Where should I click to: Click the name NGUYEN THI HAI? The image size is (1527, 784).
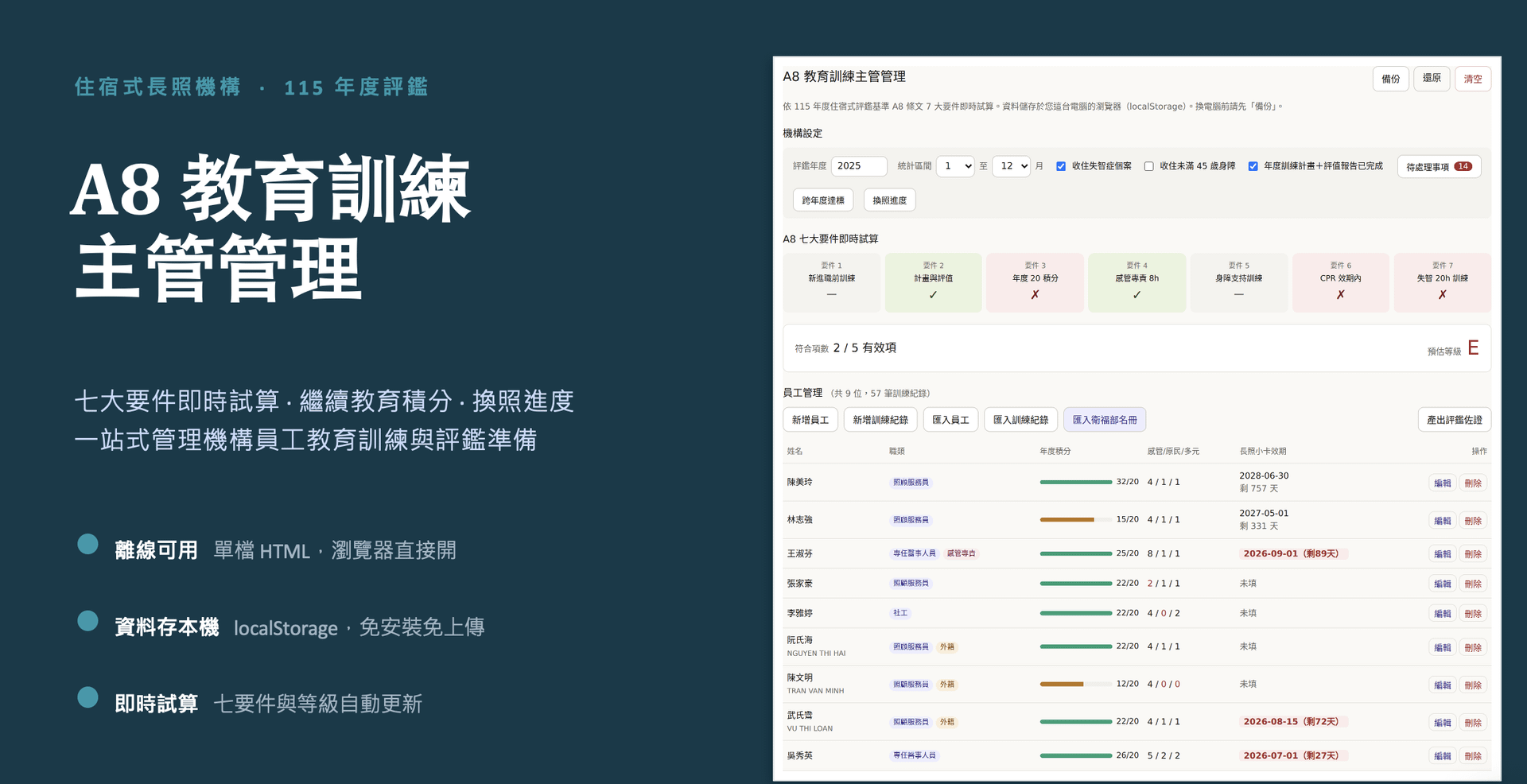pyautogui.click(x=816, y=654)
